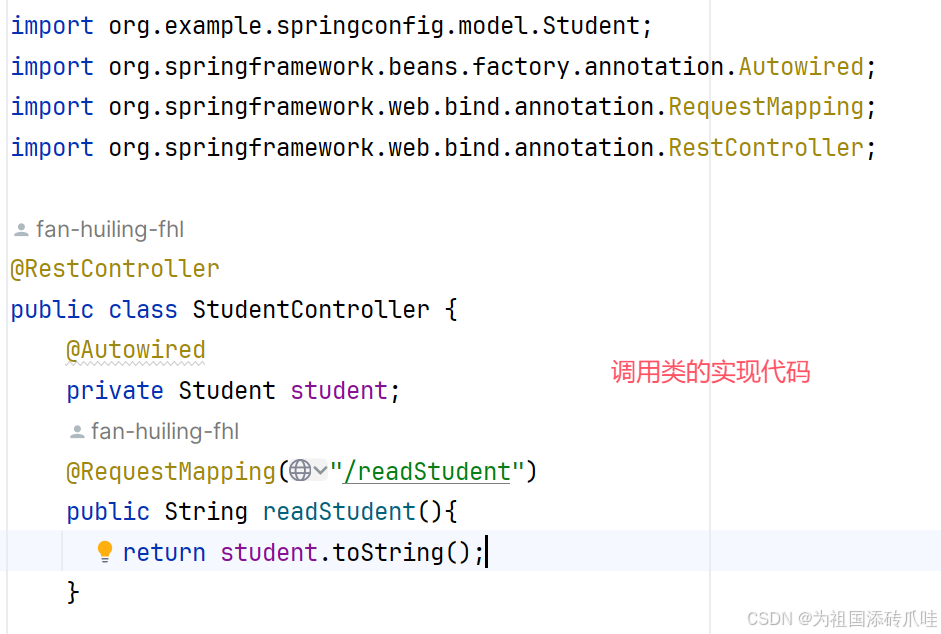Click author icon above @RestController
The height and width of the screenshot is (634, 941).
point(21,230)
